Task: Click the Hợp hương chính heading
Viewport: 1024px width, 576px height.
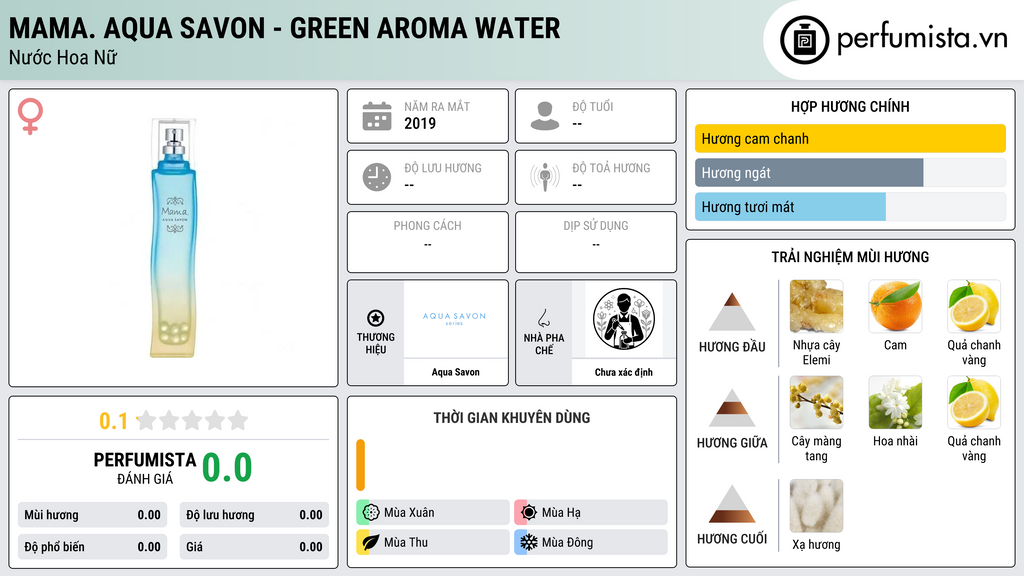Action: click(850, 106)
